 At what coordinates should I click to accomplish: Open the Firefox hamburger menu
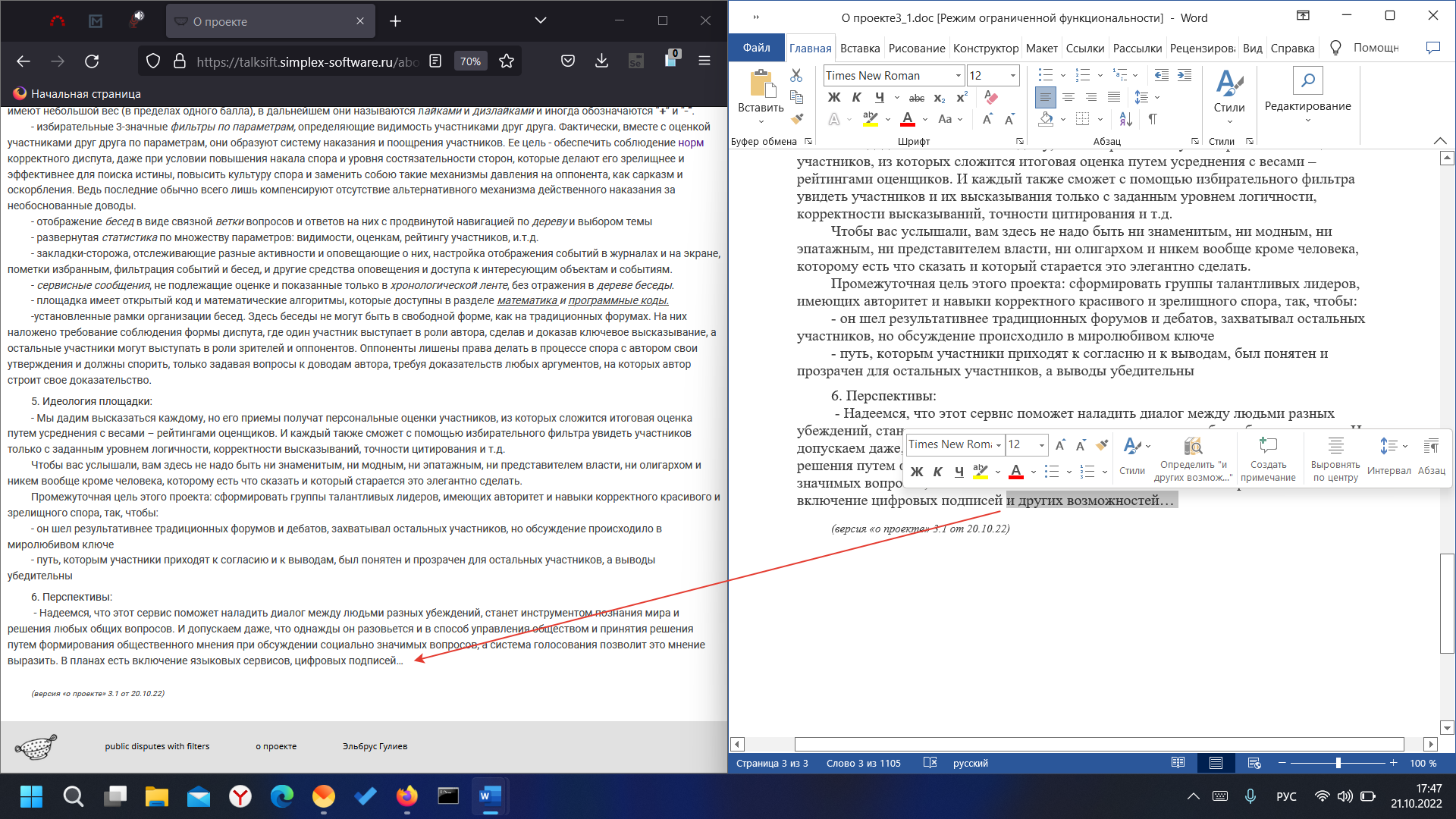click(704, 61)
